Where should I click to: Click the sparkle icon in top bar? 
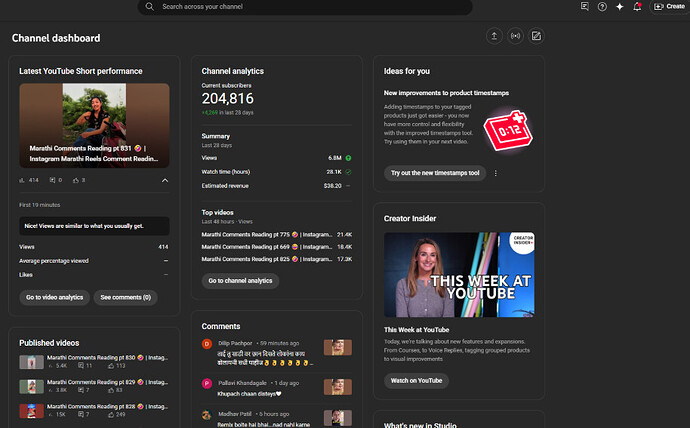618,6
